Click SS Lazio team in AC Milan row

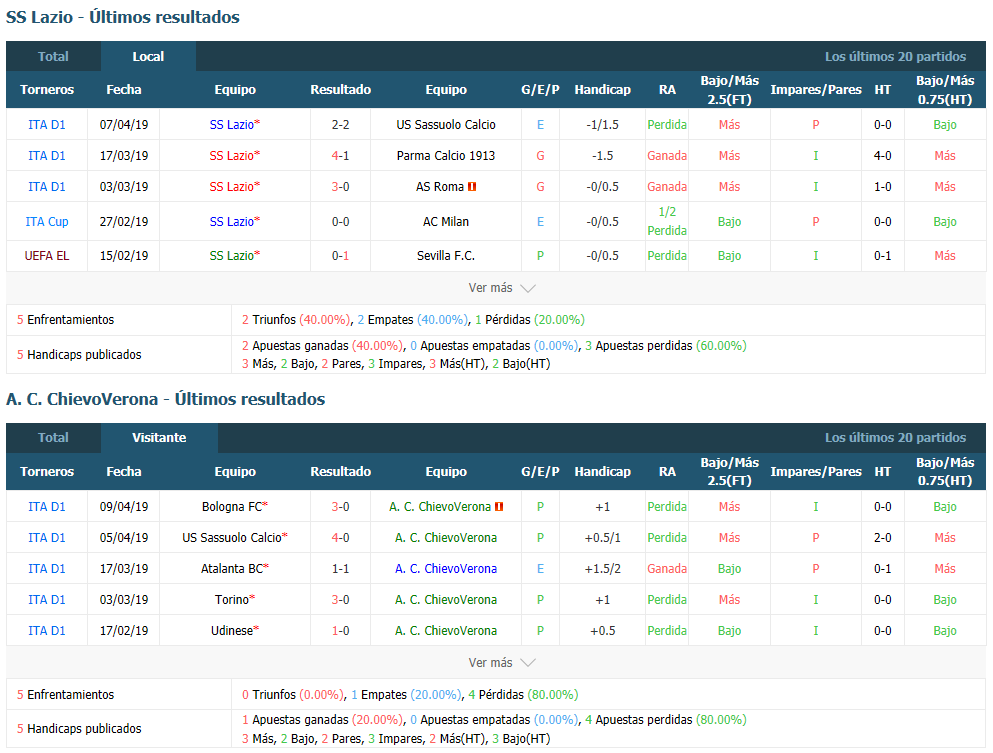[x=232, y=222]
